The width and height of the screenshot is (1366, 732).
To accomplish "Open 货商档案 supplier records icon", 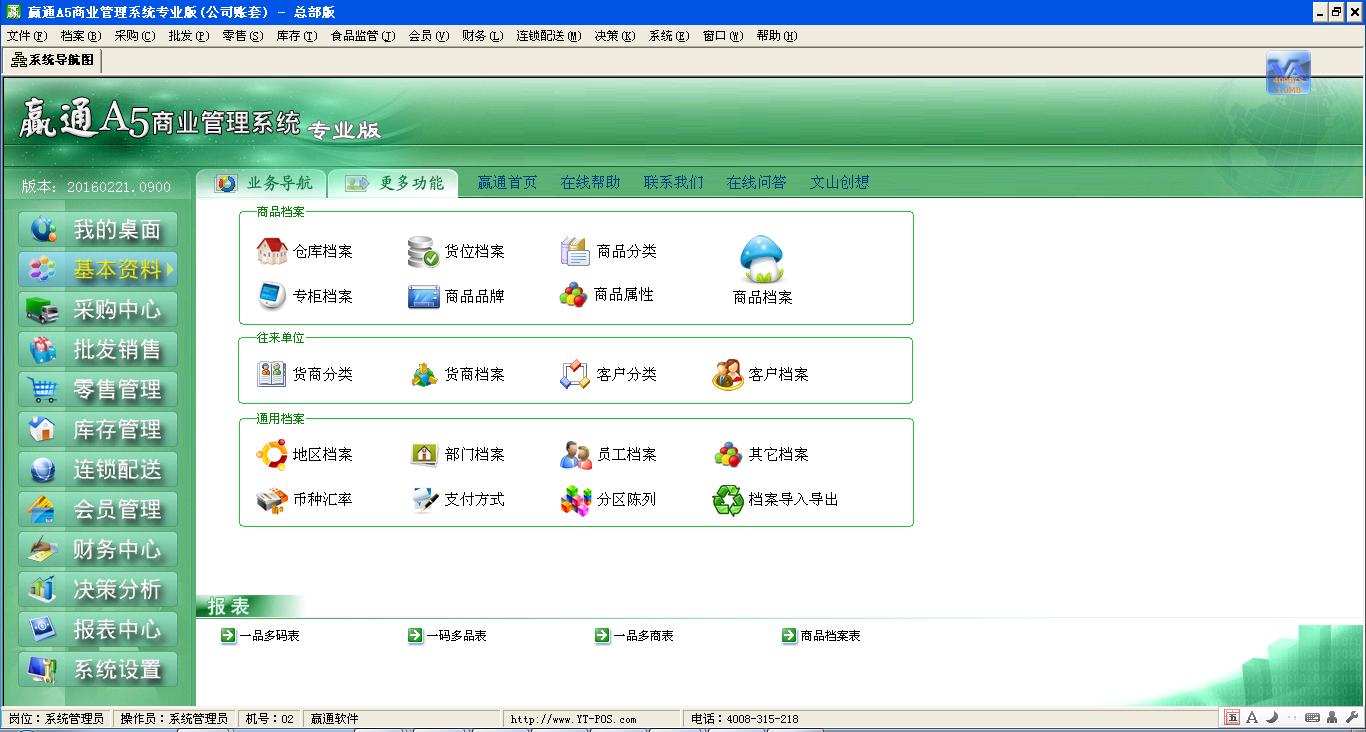I will 424,374.
